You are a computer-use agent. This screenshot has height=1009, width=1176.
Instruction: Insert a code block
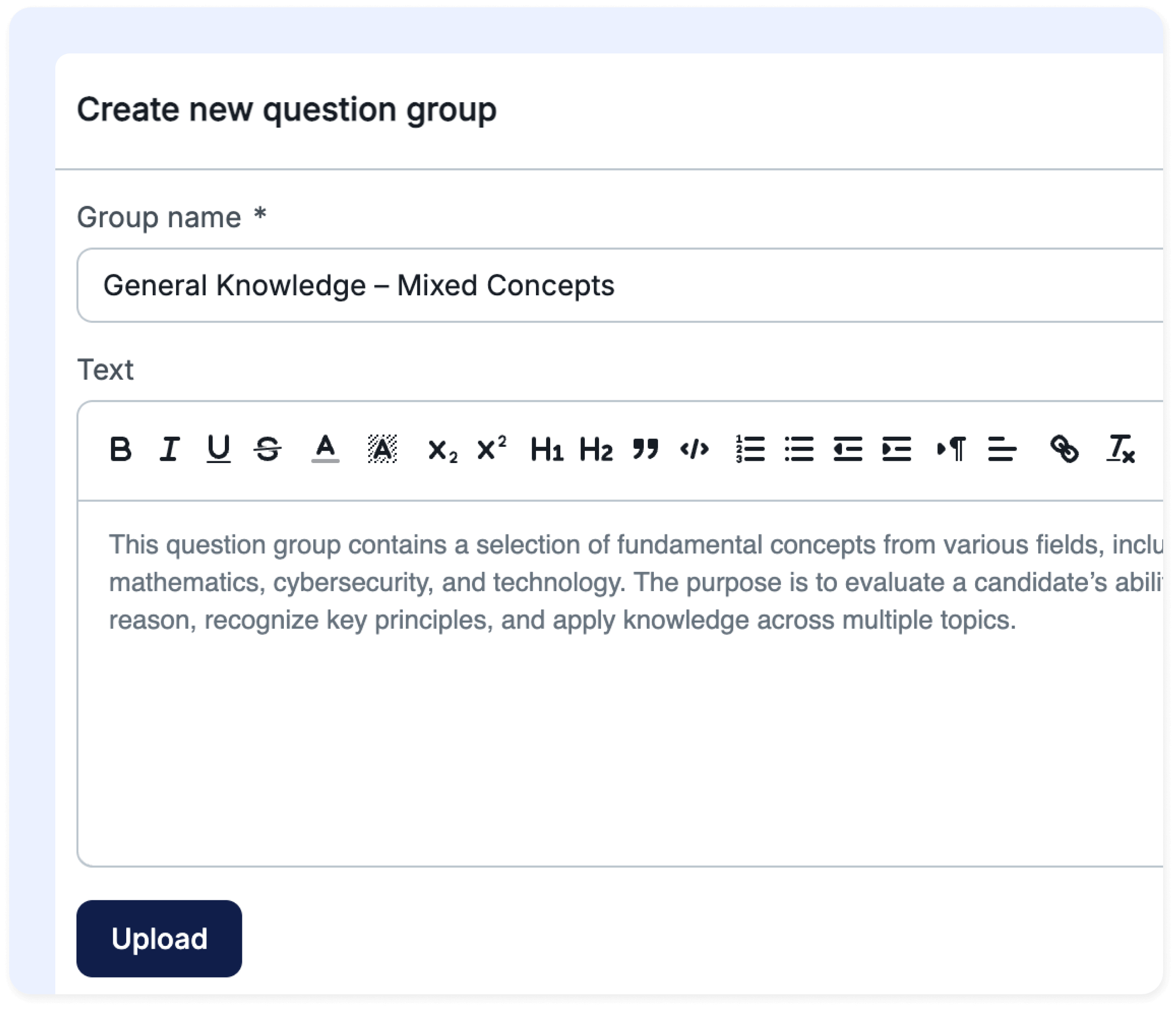[694, 450]
